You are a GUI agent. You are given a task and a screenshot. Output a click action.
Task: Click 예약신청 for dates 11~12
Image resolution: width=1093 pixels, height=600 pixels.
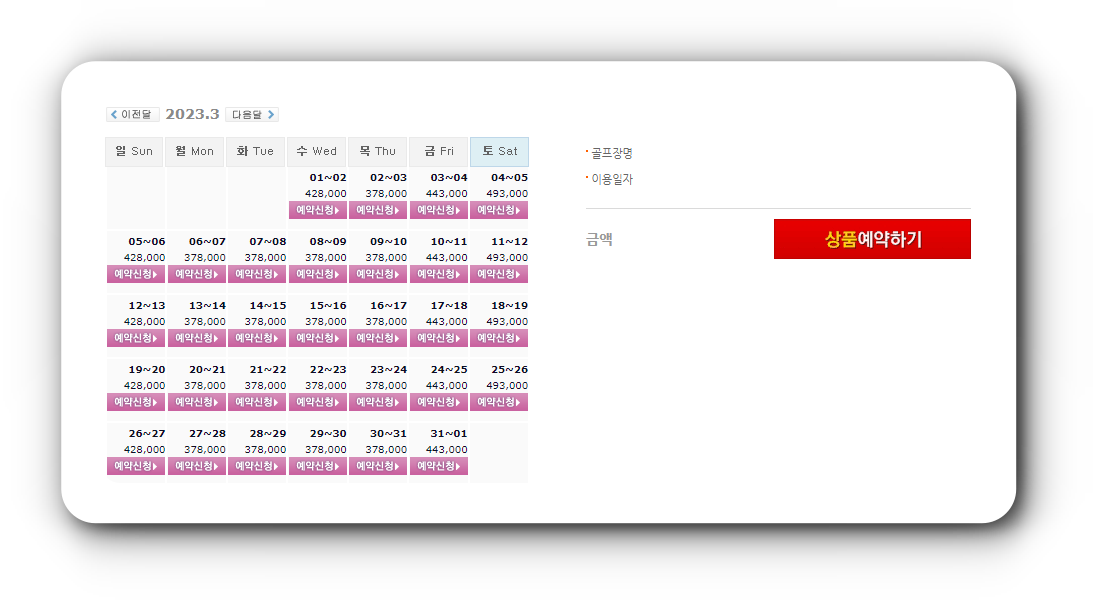click(x=499, y=274)
